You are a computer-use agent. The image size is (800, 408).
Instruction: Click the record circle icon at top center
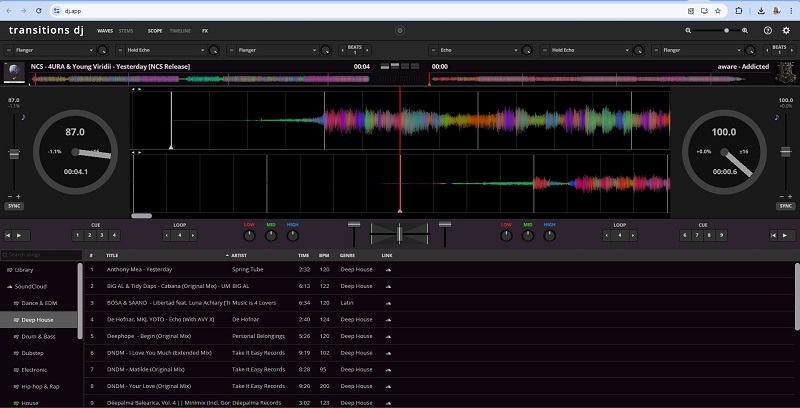(400, 31)
